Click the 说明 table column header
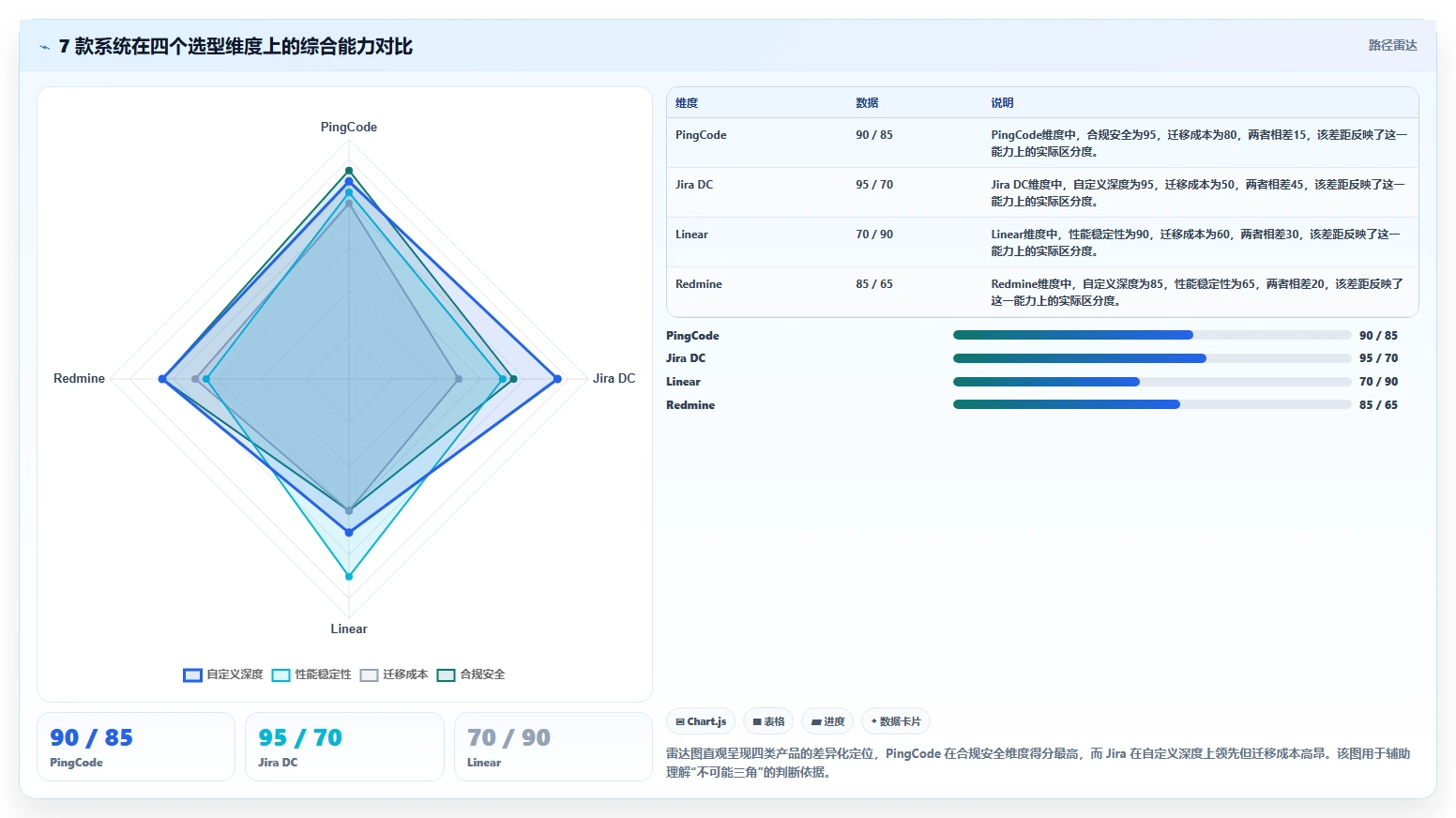This screenshot has height=818, width=1456. coord(1002,103)
